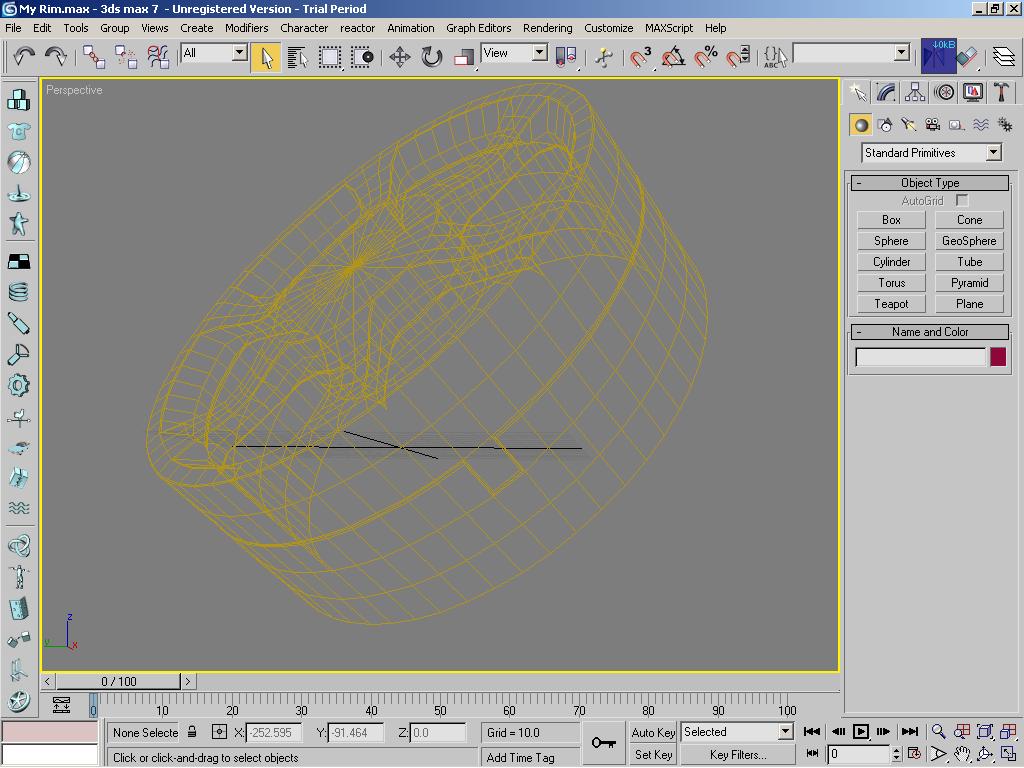Image resolution: width=1024 pixels, height=768 pixels.
Task: Toggle Spinner Snap
Action: [x=738, y=57]
